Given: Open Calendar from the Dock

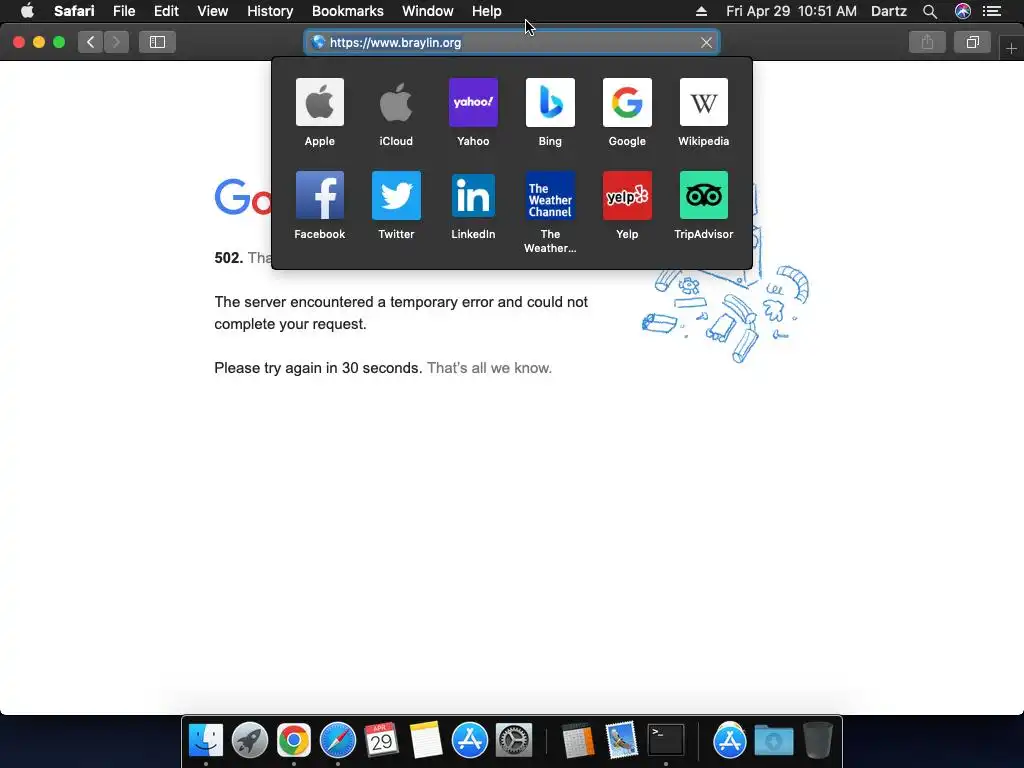Looking at the screenshot, I should click(381, 741).
